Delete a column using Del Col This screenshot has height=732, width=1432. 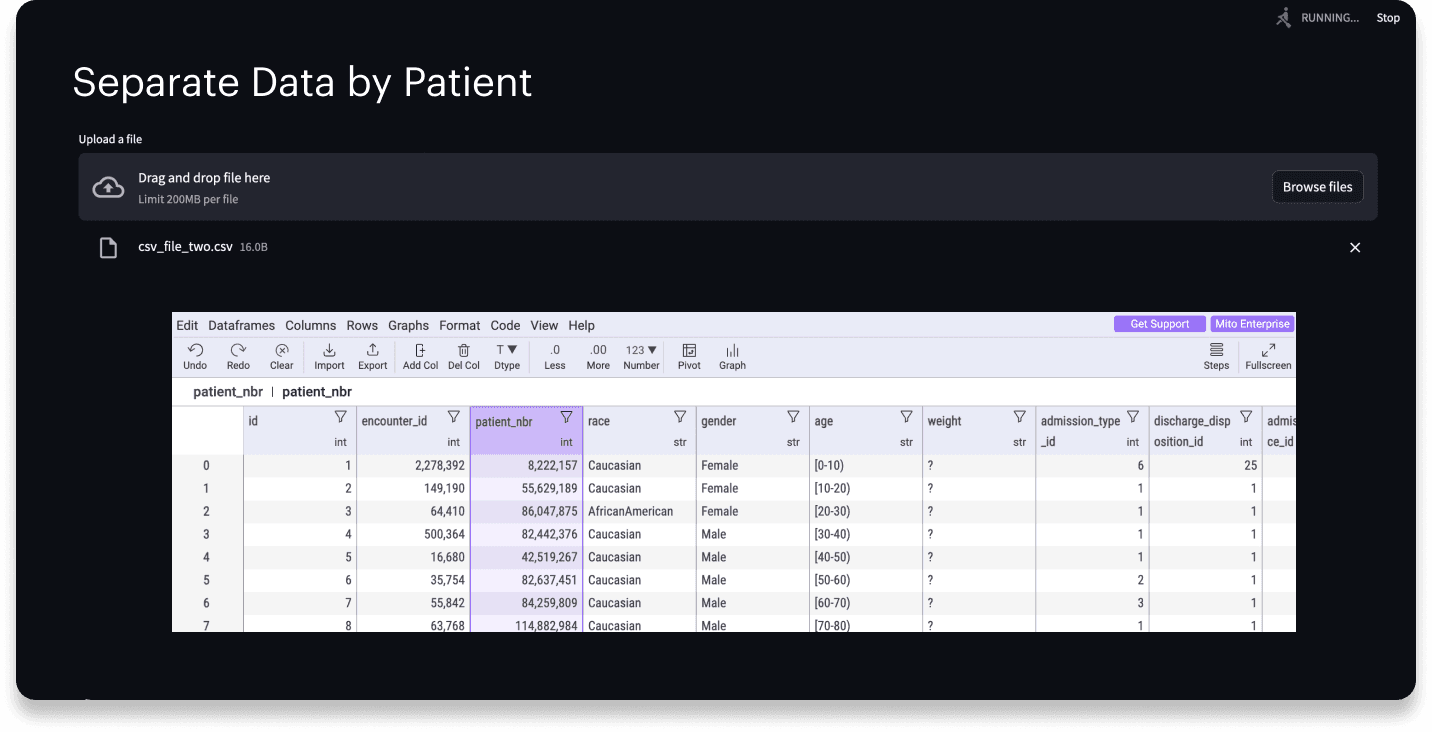point(463,355)
